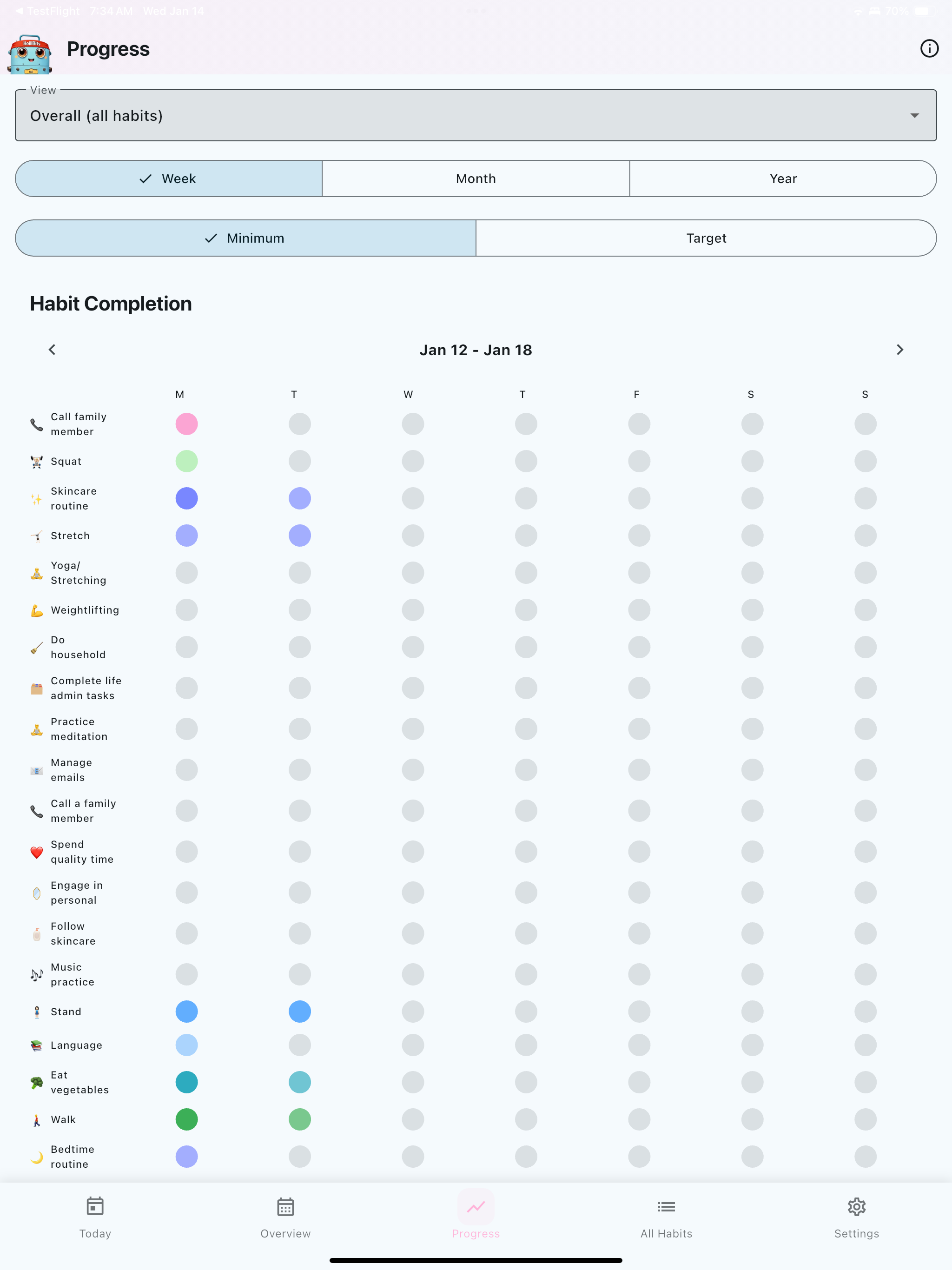Switch to Target goal mode
This screenshot has height=1270, width=952.
pyautogui.click(x=706, y=238)
